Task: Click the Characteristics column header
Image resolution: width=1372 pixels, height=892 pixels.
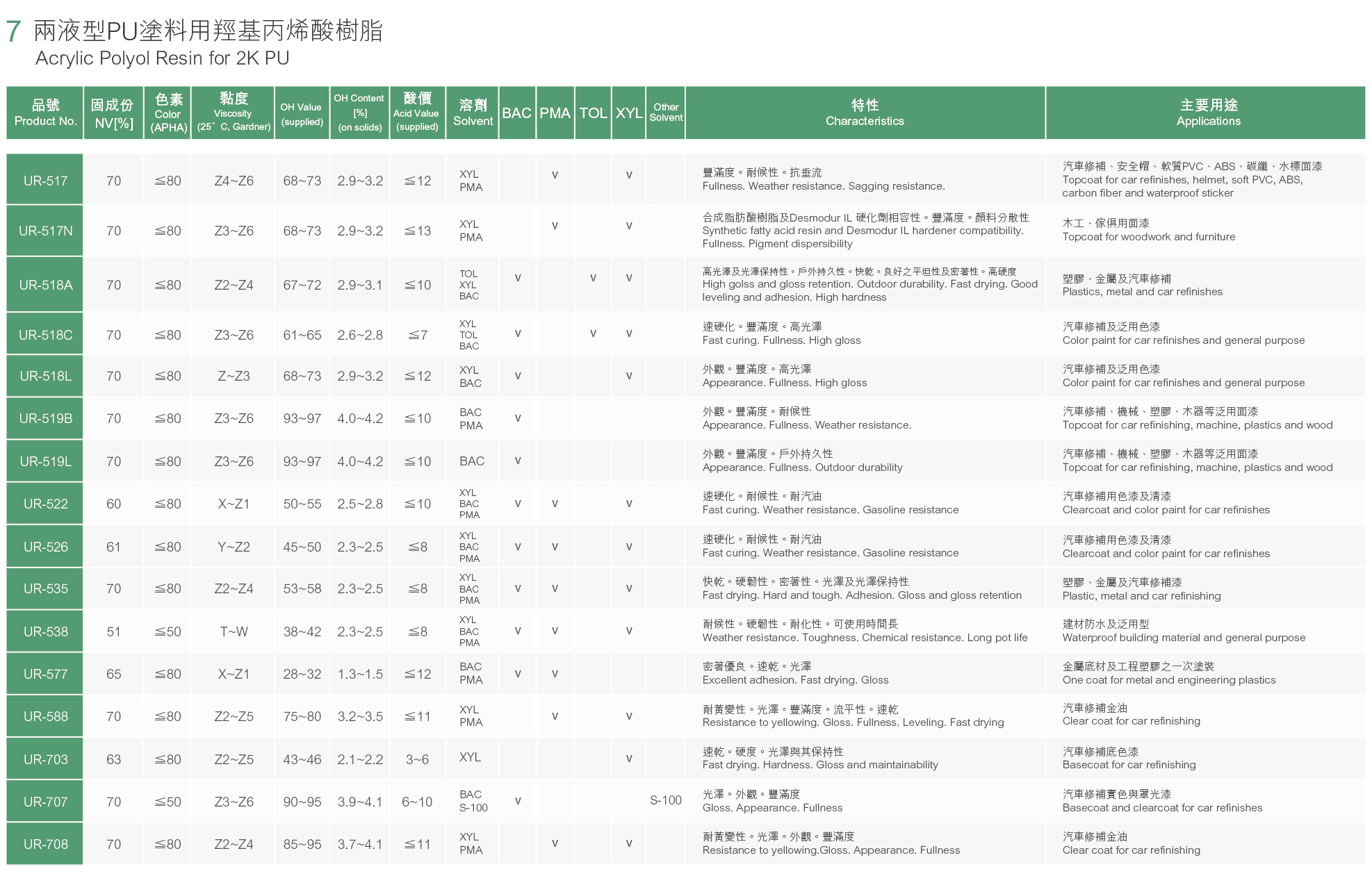Action: 865,113
